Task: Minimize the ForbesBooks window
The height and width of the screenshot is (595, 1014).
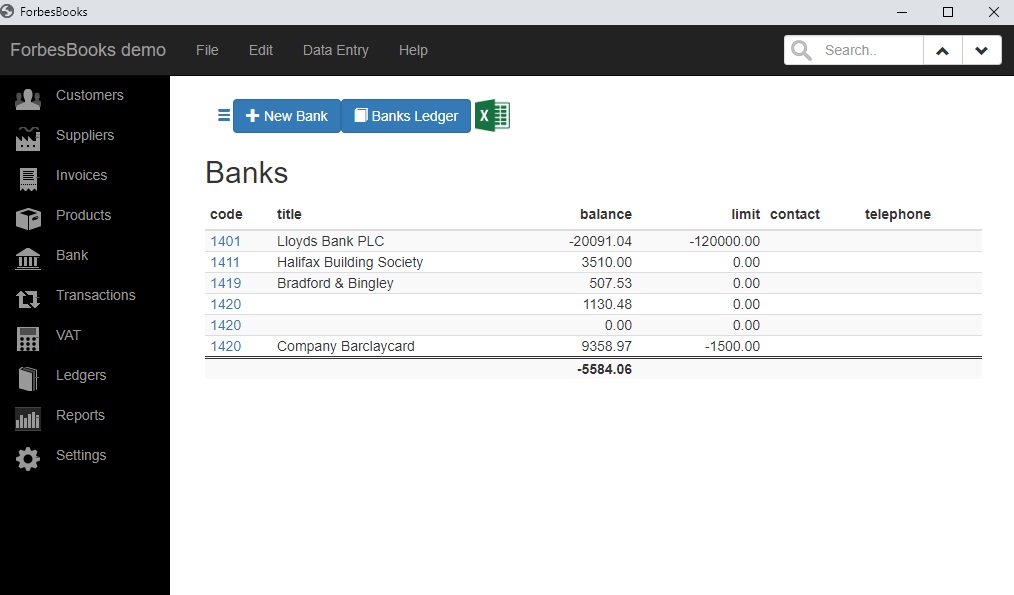Action: click(902, 12)
